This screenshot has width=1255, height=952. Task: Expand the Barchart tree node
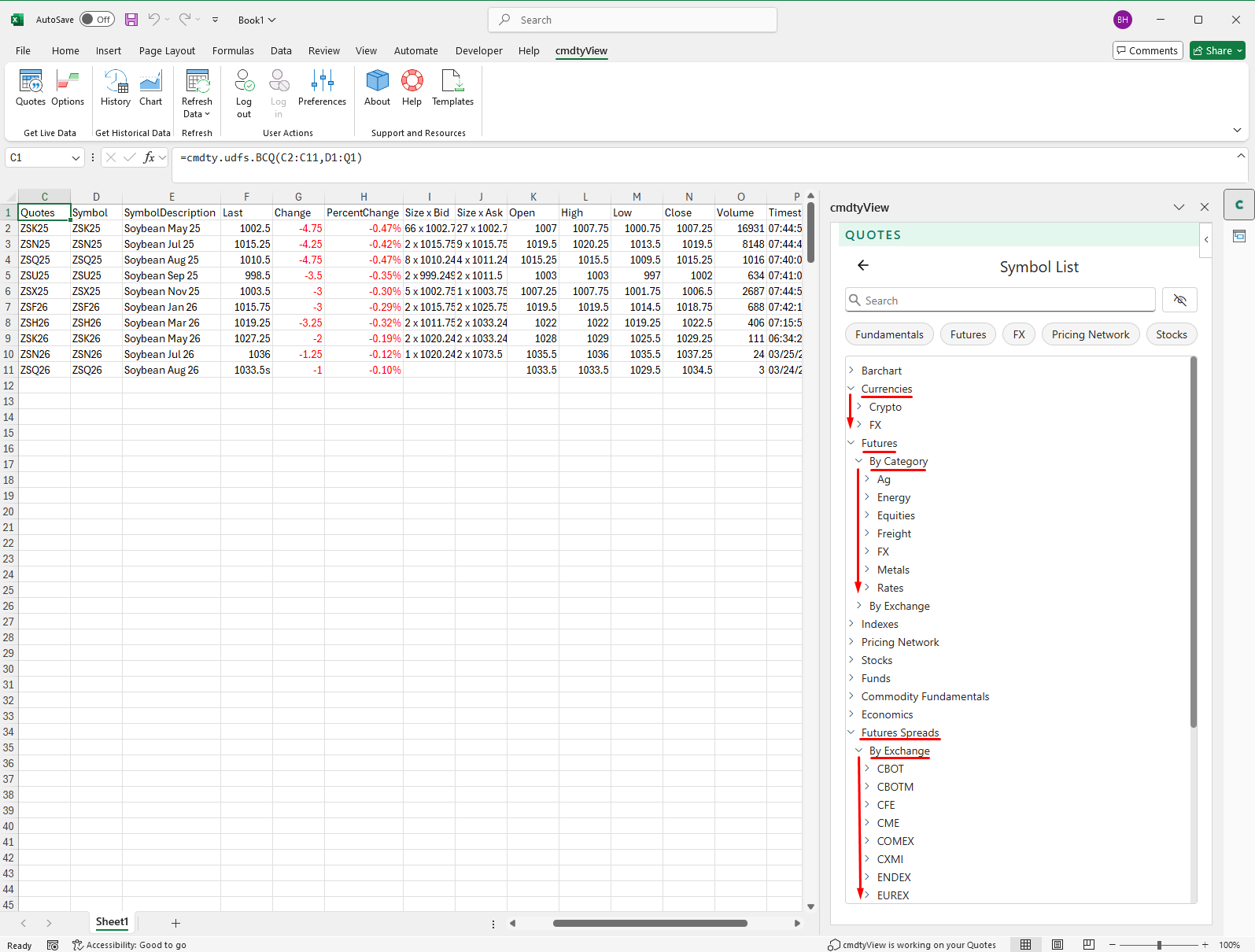851,370
